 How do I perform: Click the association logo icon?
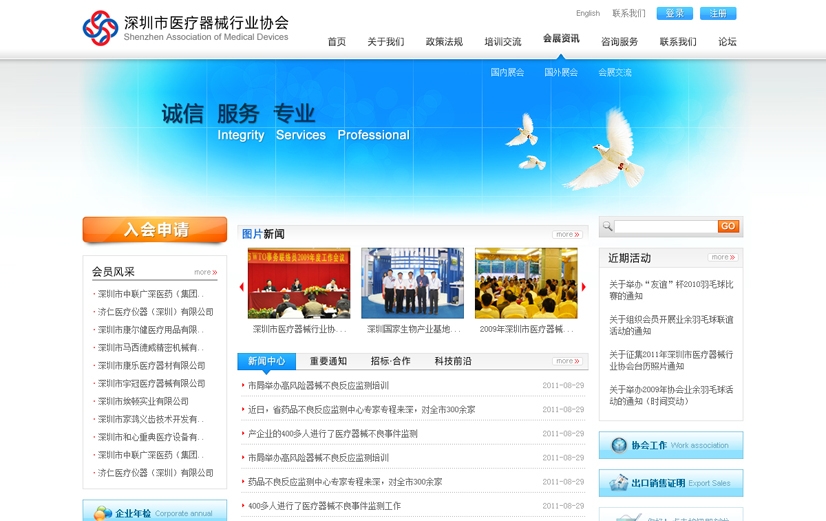click(x=100, y=28)
